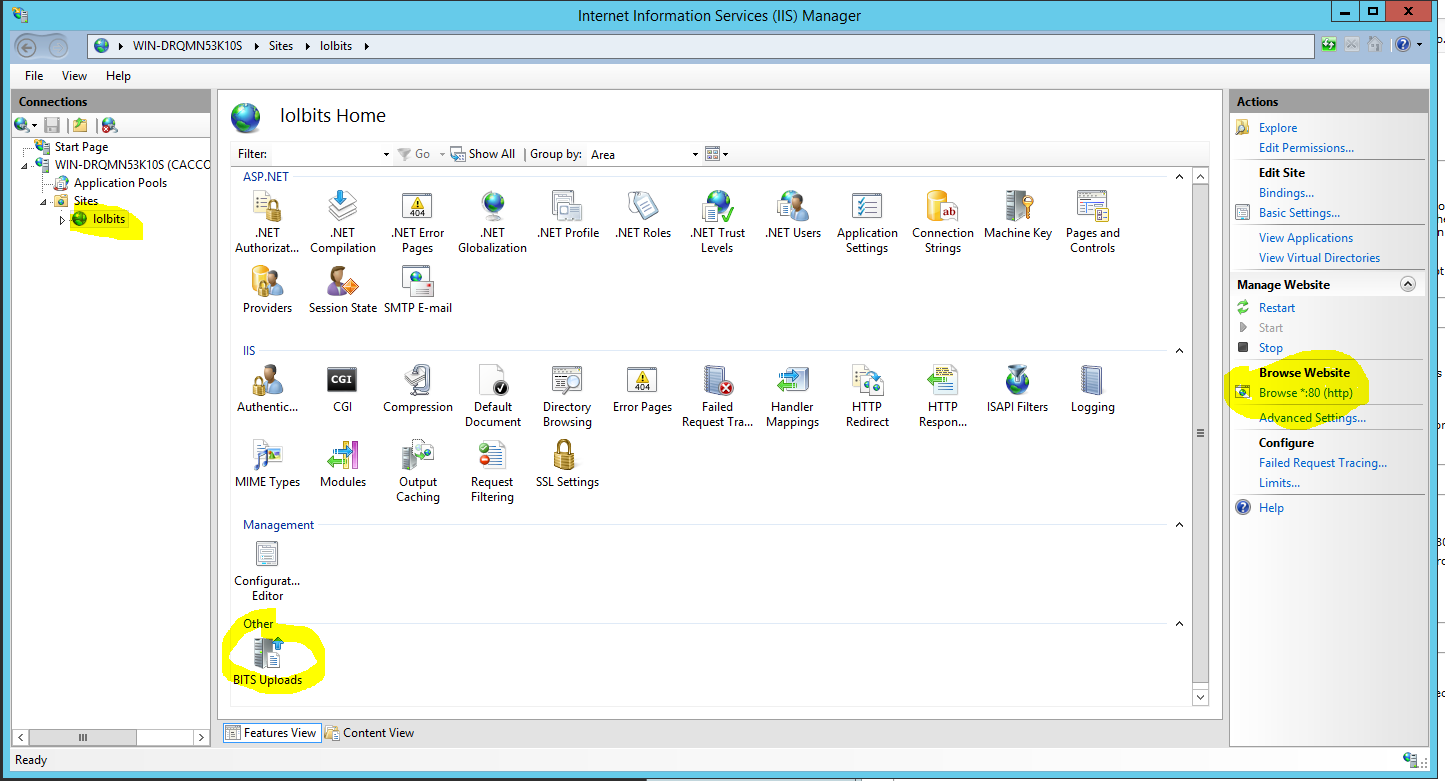This screenshot has width=1445, height=781.
Task: Expand the lolbits site node
Action: point(62,219)
